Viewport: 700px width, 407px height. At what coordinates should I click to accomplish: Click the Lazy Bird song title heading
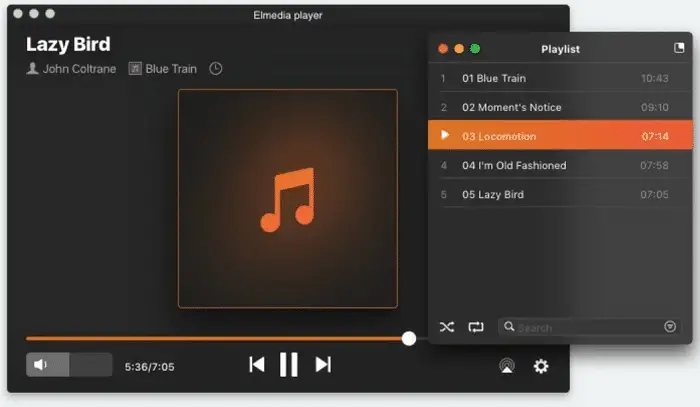coord(68,44)
